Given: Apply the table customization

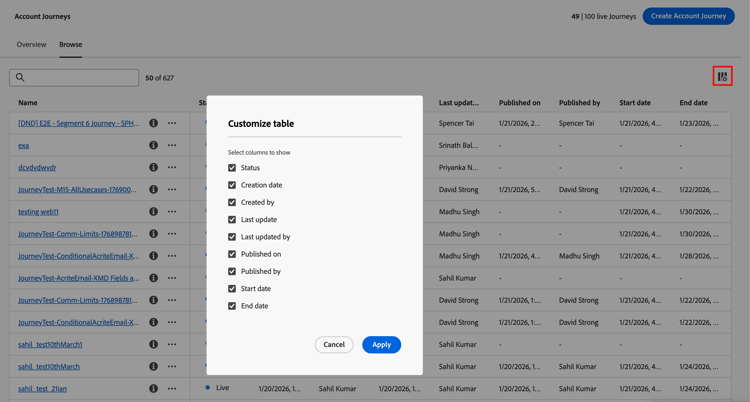Looking at the screenshot, I should tap(382, 345).
